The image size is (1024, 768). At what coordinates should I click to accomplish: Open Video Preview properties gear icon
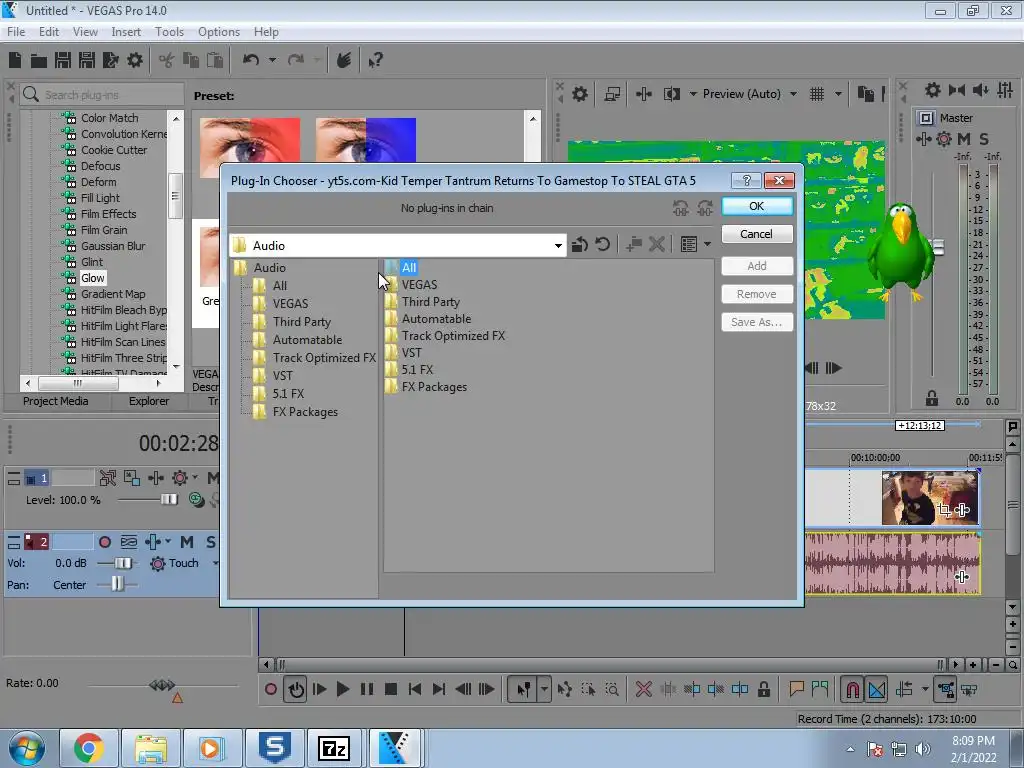click(x=579, y=94)
